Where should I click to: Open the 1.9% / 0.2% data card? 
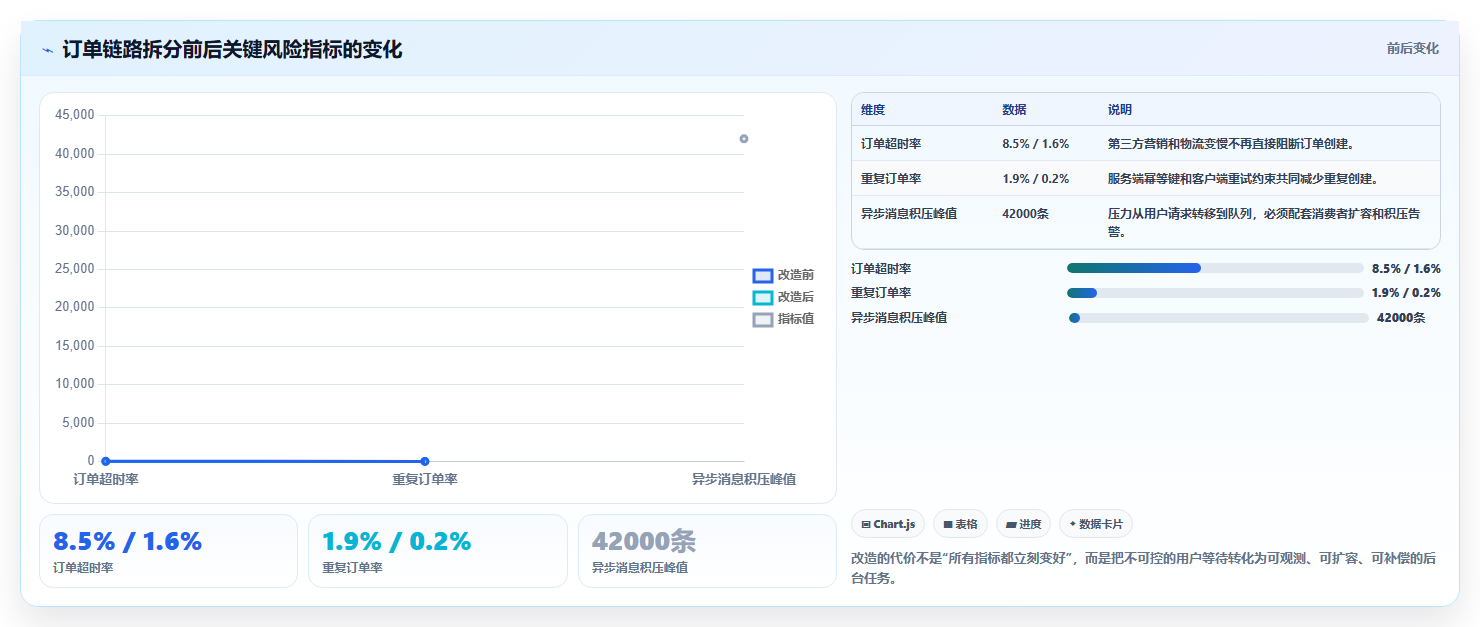tap(438, 551)
